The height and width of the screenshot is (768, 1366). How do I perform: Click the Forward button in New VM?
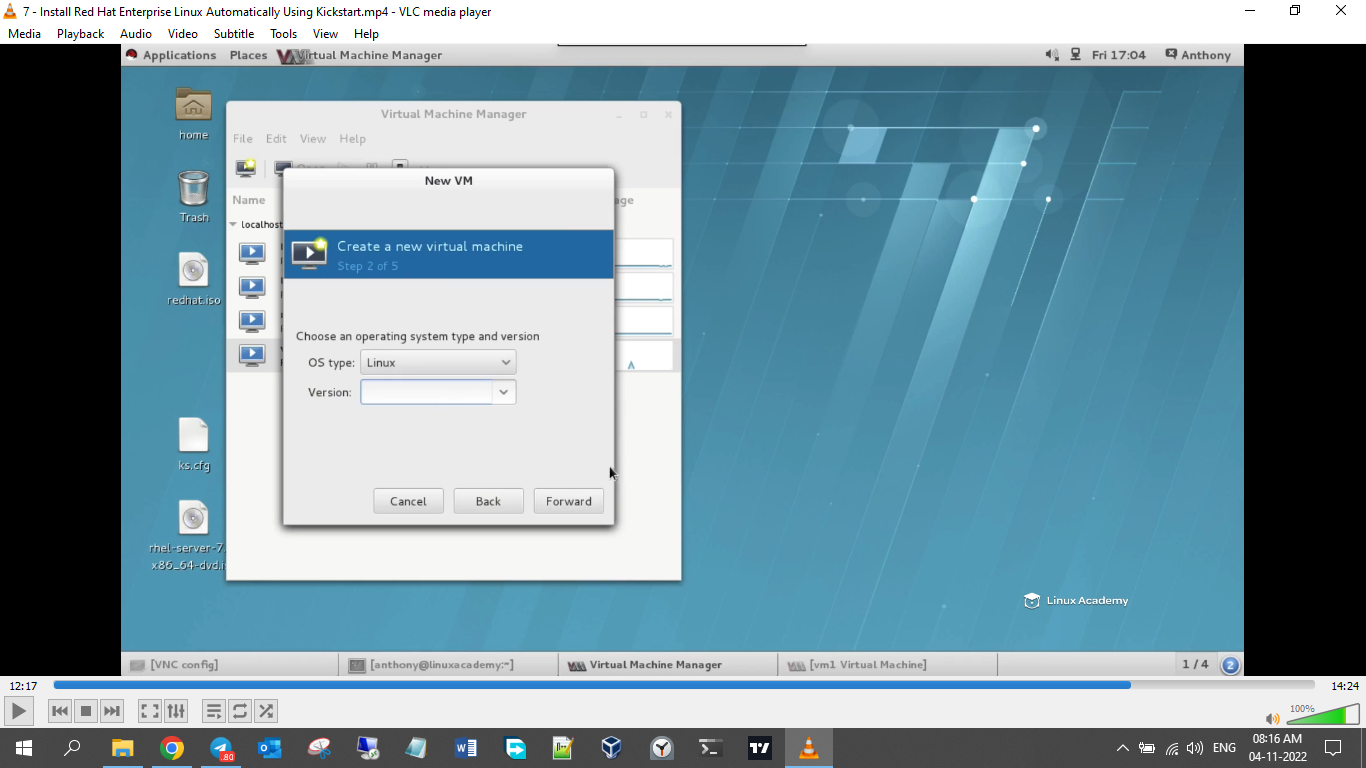pyautogui.click(x=569, y=501)
